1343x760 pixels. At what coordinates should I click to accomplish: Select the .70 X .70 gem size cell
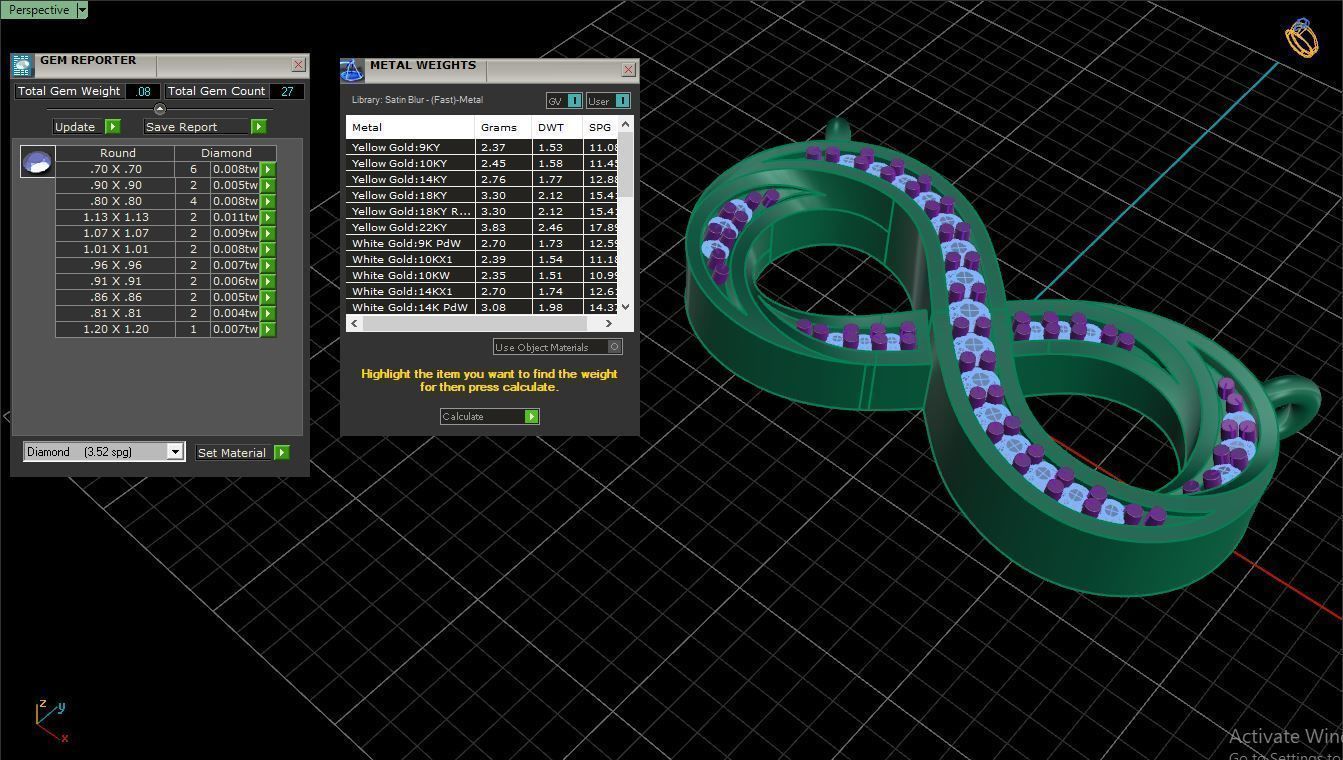116,169
